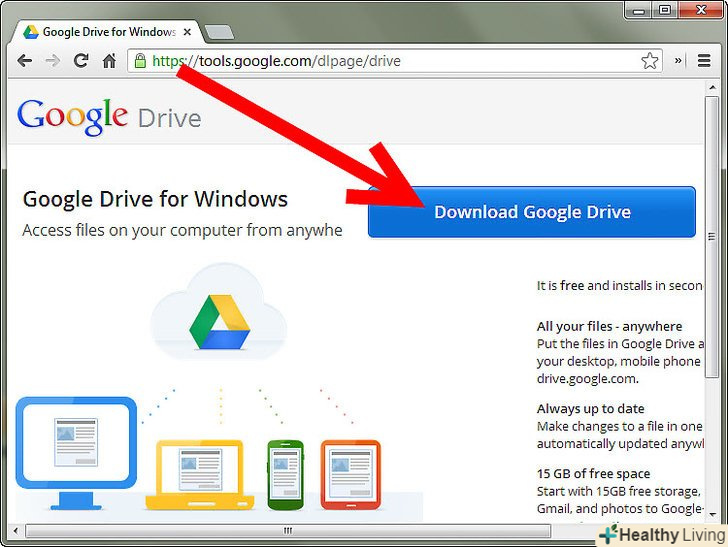Click the Google logo
The image size is (728, 547).
click(x=72, y=117)
